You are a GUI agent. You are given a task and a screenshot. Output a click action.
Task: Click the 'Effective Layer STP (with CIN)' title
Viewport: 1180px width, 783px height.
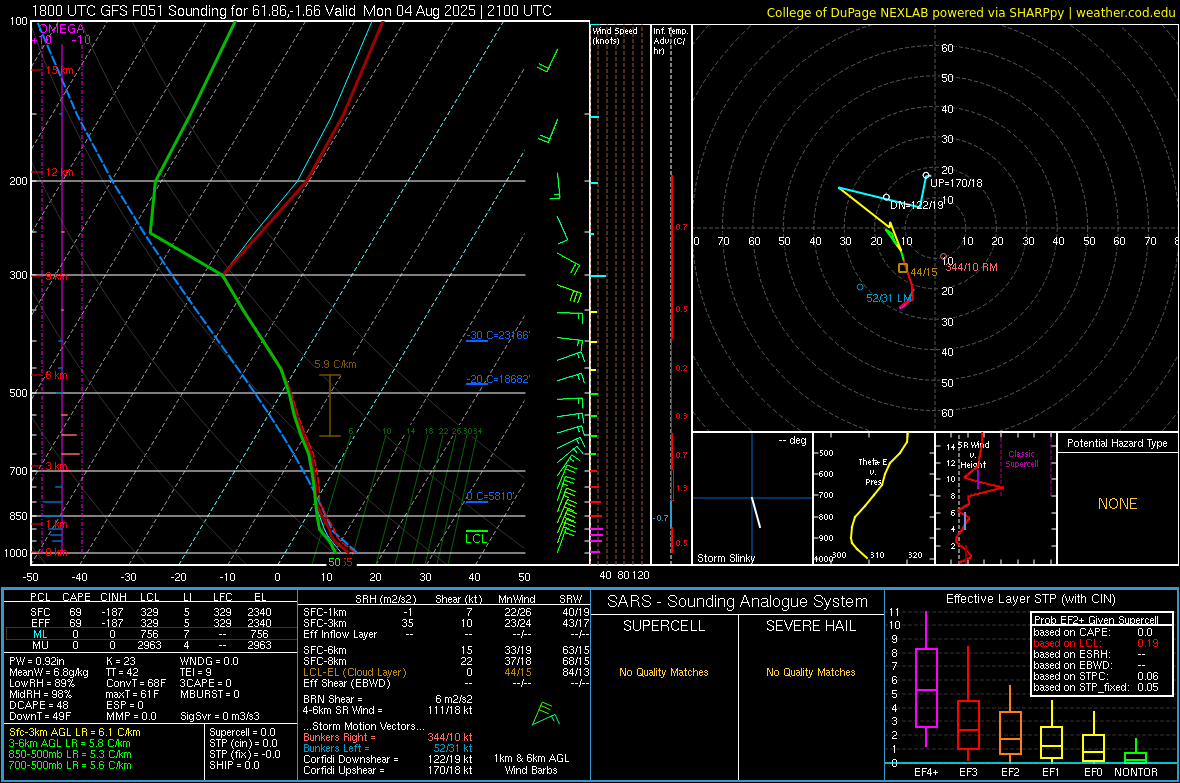click(x=1030, y=599)
